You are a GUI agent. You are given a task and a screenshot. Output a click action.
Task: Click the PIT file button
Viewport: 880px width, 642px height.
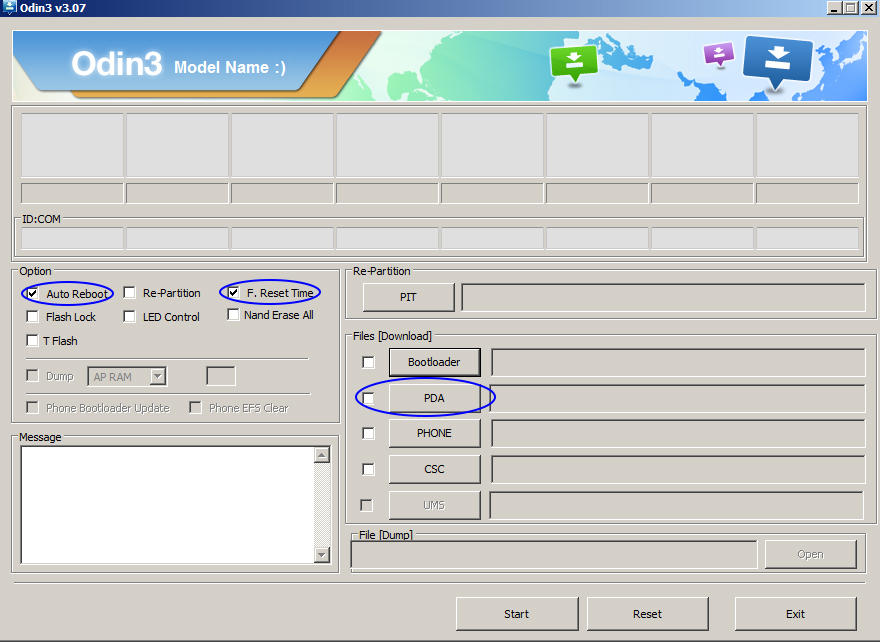point(409,297)
